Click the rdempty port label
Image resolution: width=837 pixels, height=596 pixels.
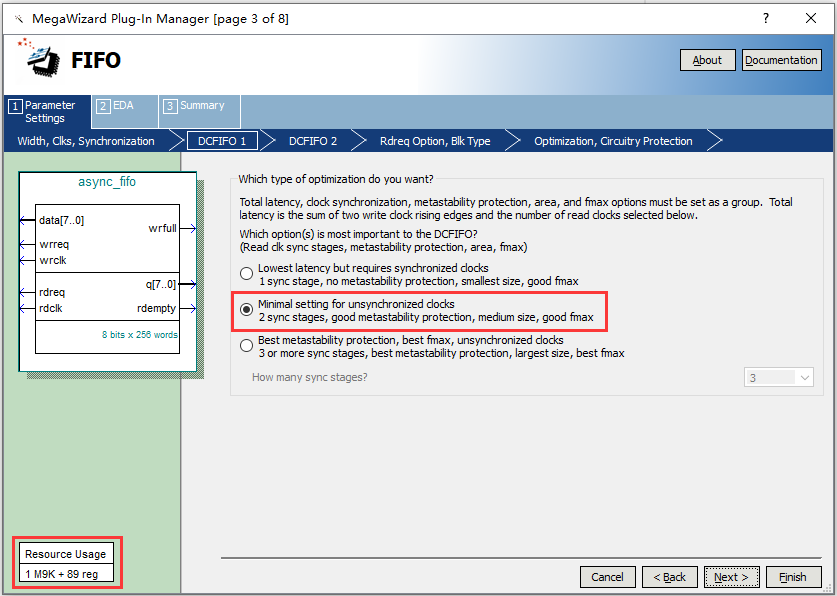(x=156, y=308)
